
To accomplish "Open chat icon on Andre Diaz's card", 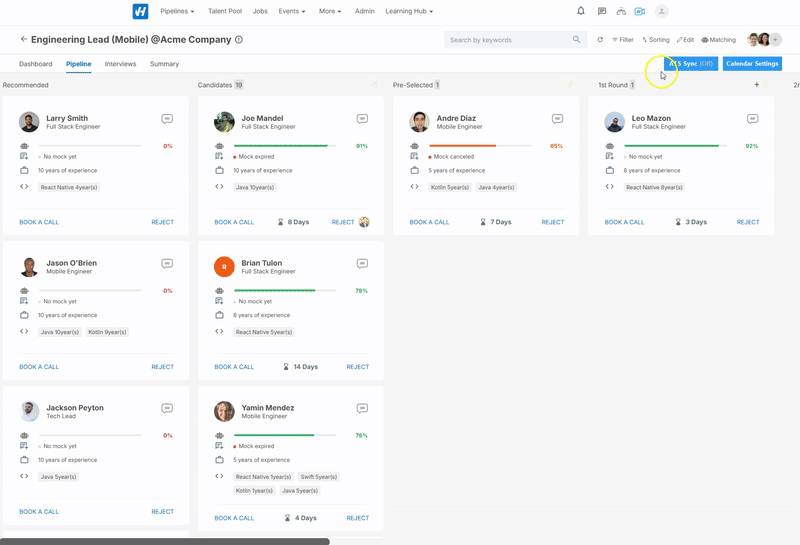I will pyautogui.click(x=557, y=119).
